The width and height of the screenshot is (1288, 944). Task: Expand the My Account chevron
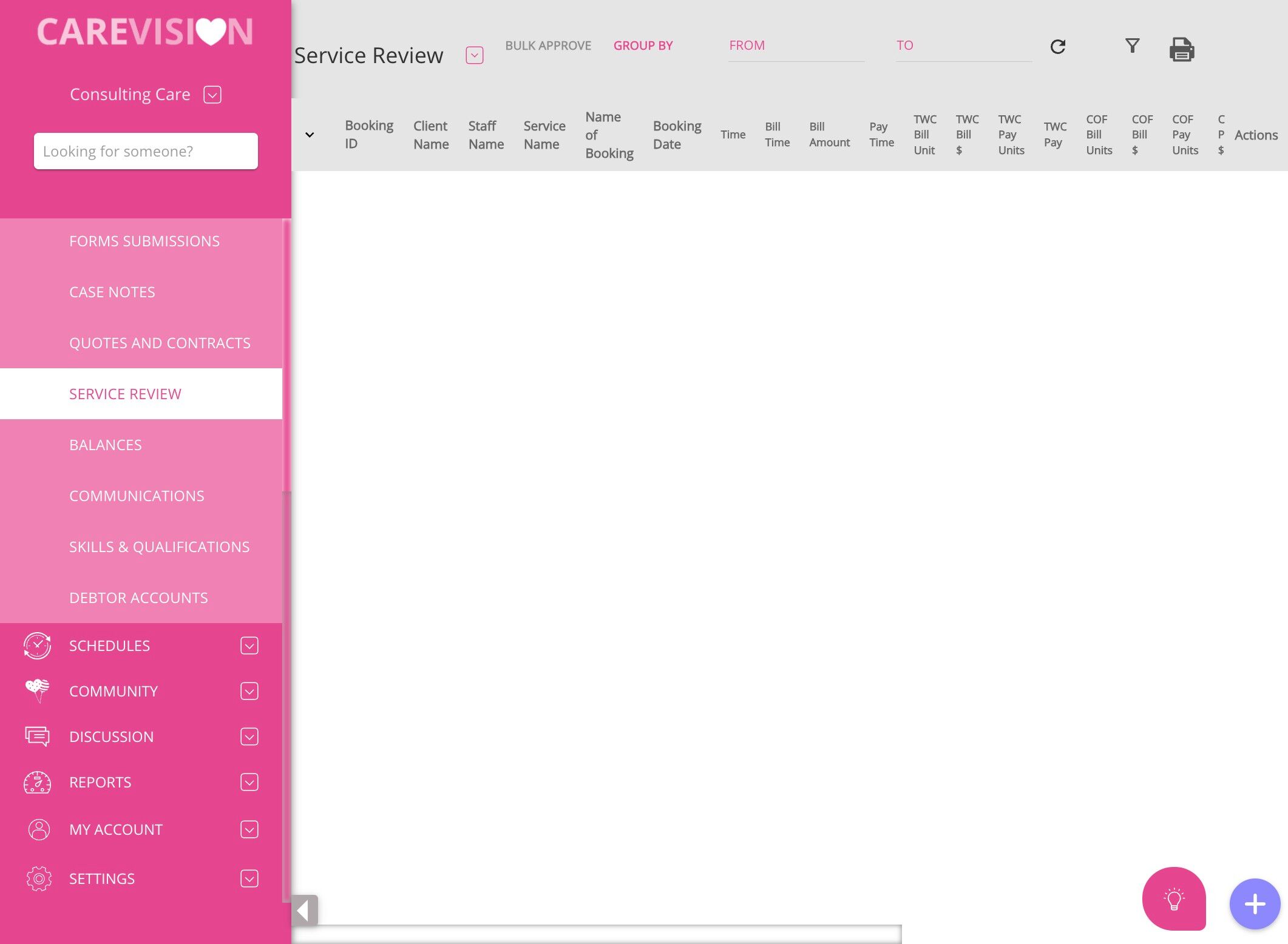249,829
